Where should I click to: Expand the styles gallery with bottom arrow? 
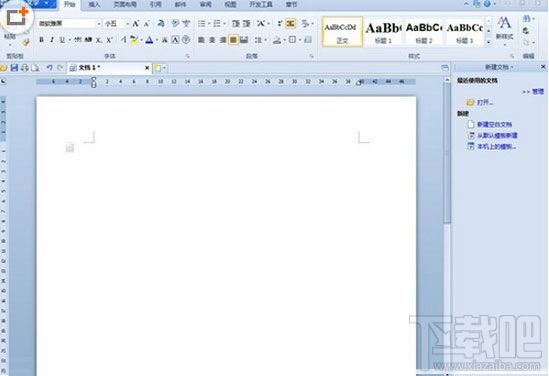(x=489, y=42)
